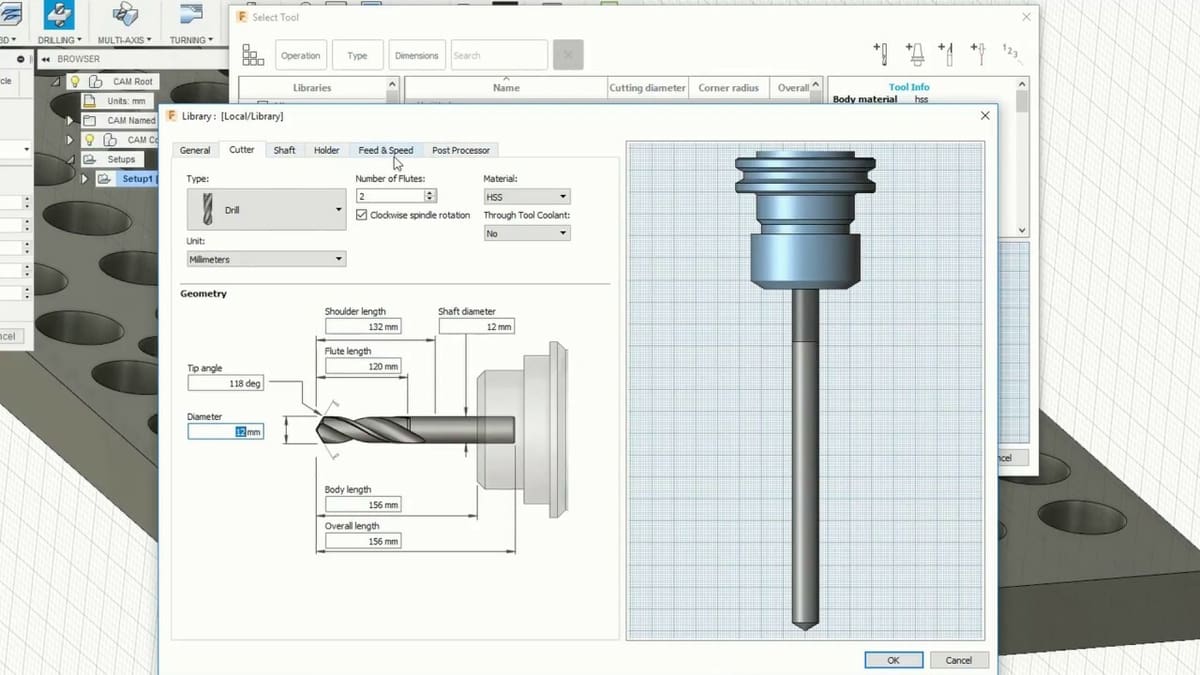The image size is (1200, 675).
Task: Click the Tip angle field 118 deg
Action: click(225, 384)
